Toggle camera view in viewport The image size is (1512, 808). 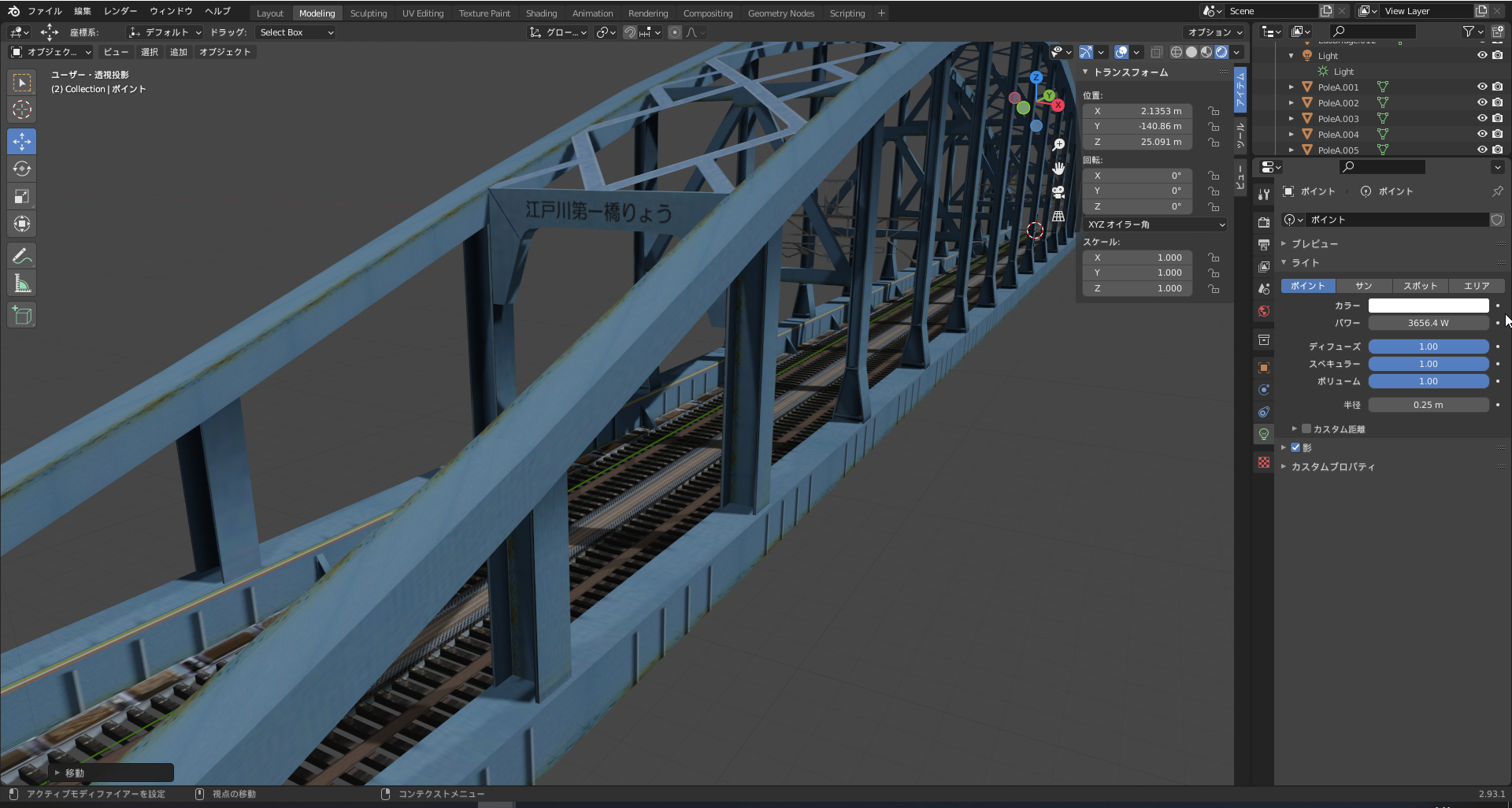(1058, 192)
